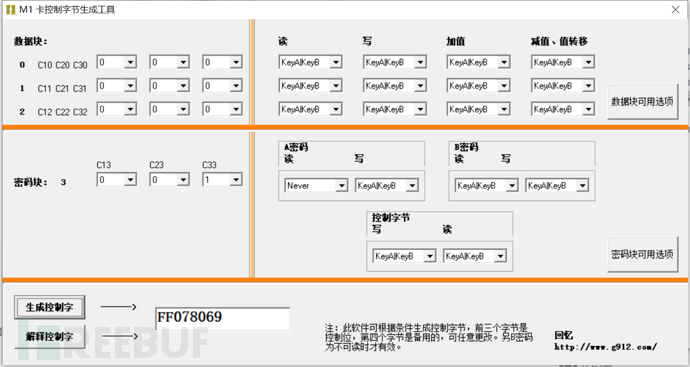
Task: Expand the 写 dropdown for data block 2
Action: point(395,109)
